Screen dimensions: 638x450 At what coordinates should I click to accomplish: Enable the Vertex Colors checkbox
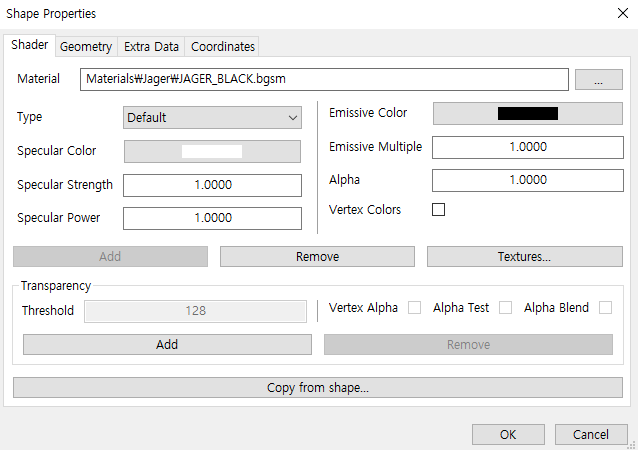click(438, 210)
